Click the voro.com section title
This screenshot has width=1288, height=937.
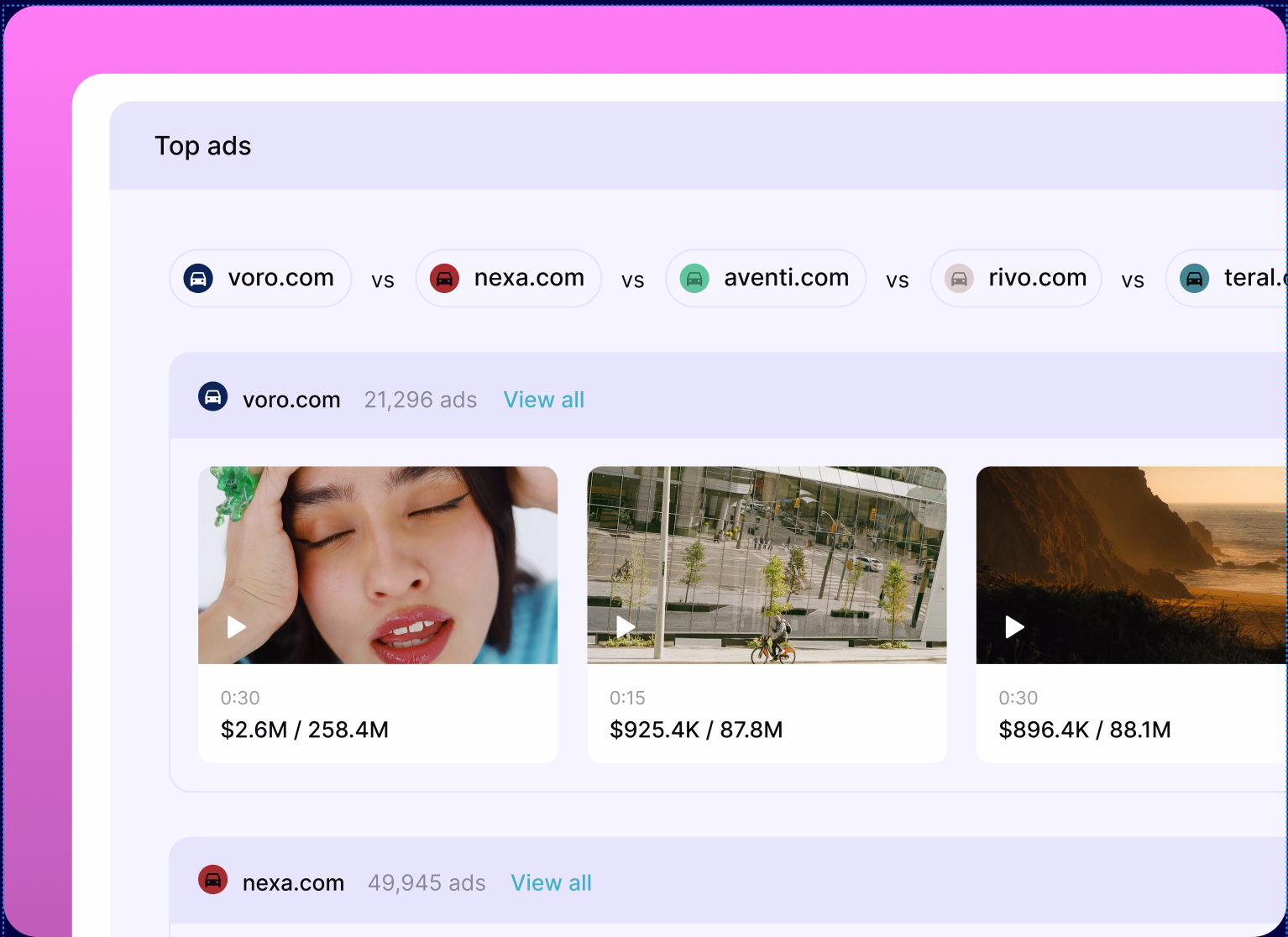coord(291,400)
